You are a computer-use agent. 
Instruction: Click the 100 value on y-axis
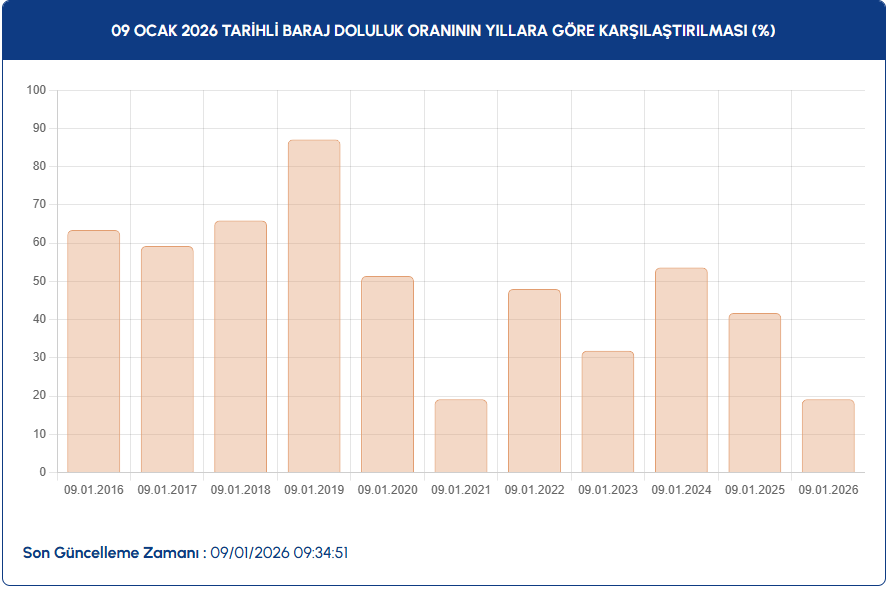click(x=37, y=90)
